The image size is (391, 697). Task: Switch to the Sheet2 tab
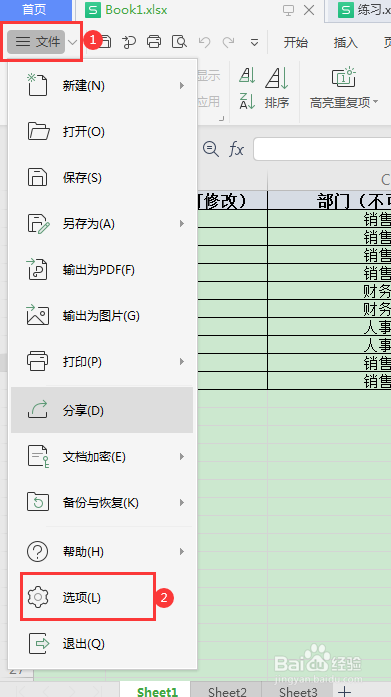(x=227, y=691)
